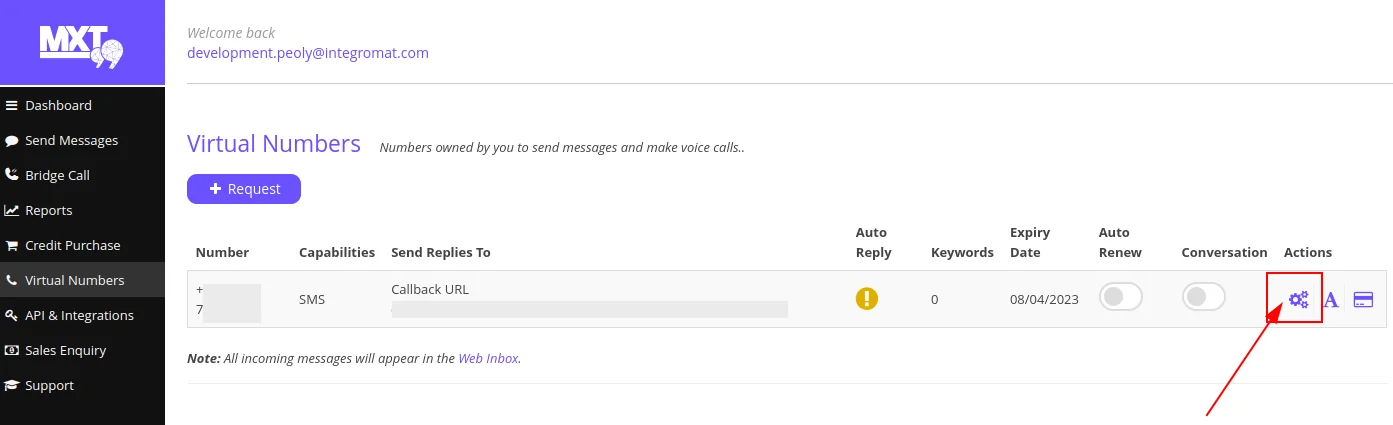Click the yellow Auto Reply warning icon
This screenshot has width=1393, height=425.
867,298
